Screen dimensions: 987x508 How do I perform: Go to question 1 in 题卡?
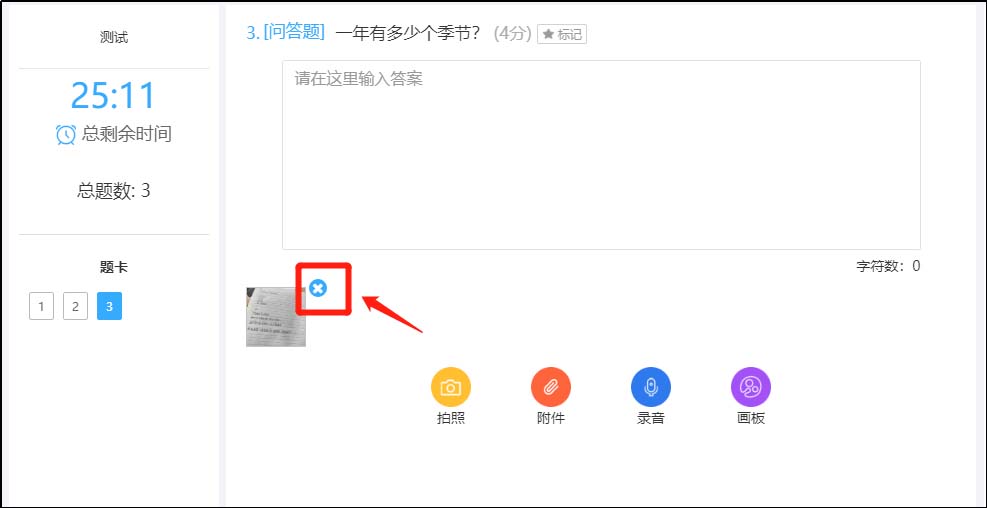coord(42,307)
